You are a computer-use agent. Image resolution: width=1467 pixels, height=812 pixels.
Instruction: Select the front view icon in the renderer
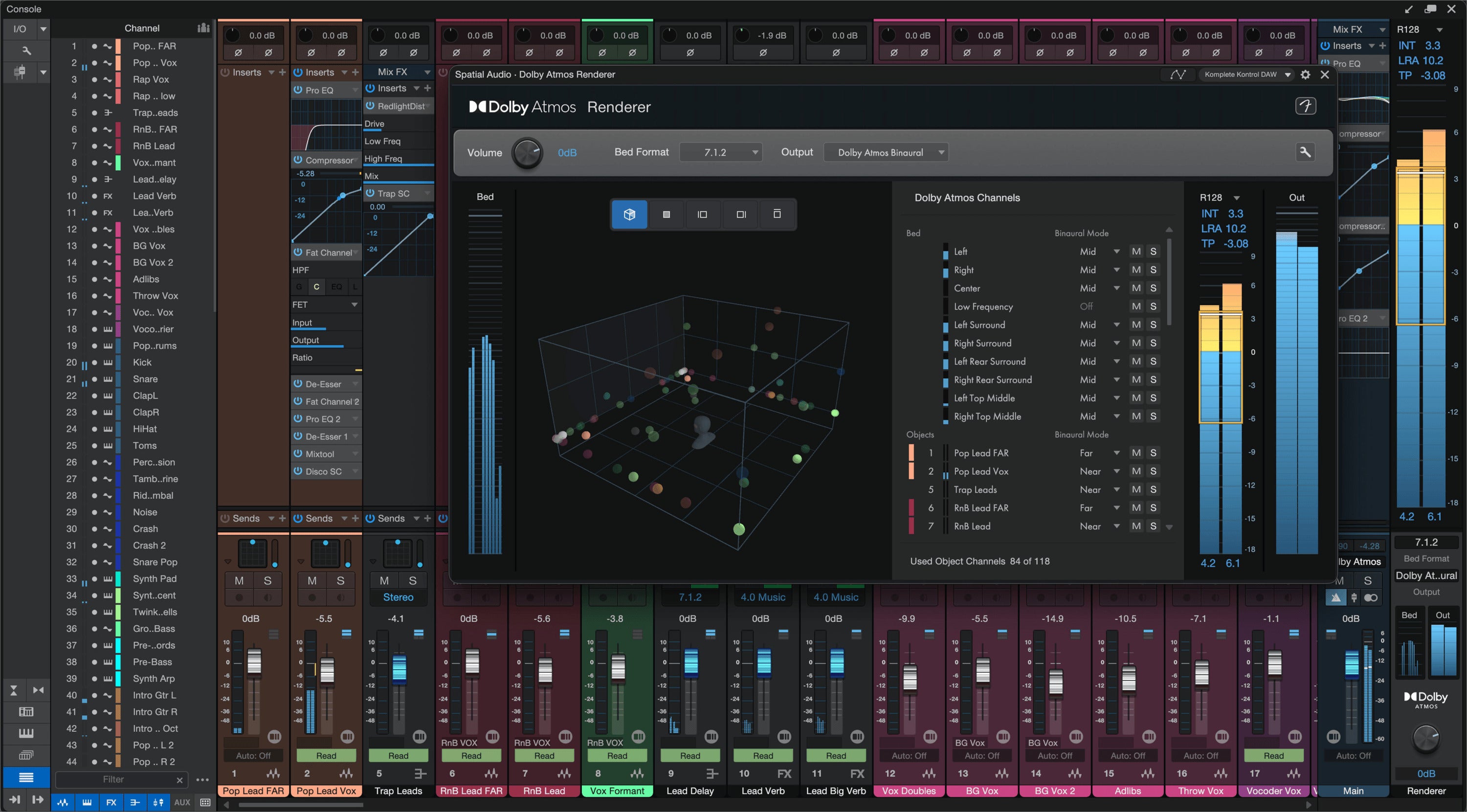pos(667,215)
